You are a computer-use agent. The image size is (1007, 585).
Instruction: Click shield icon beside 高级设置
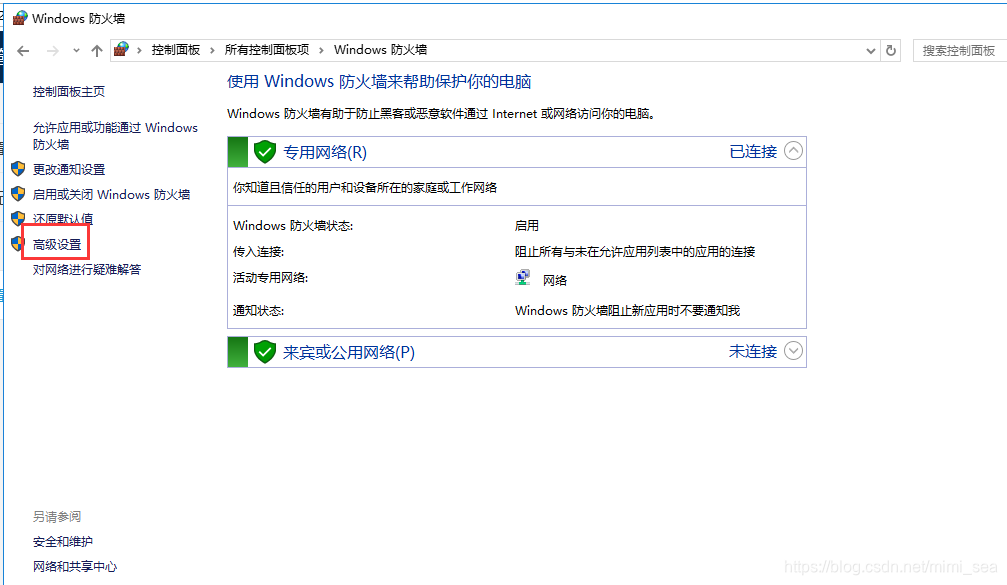(x=18, y=244)
